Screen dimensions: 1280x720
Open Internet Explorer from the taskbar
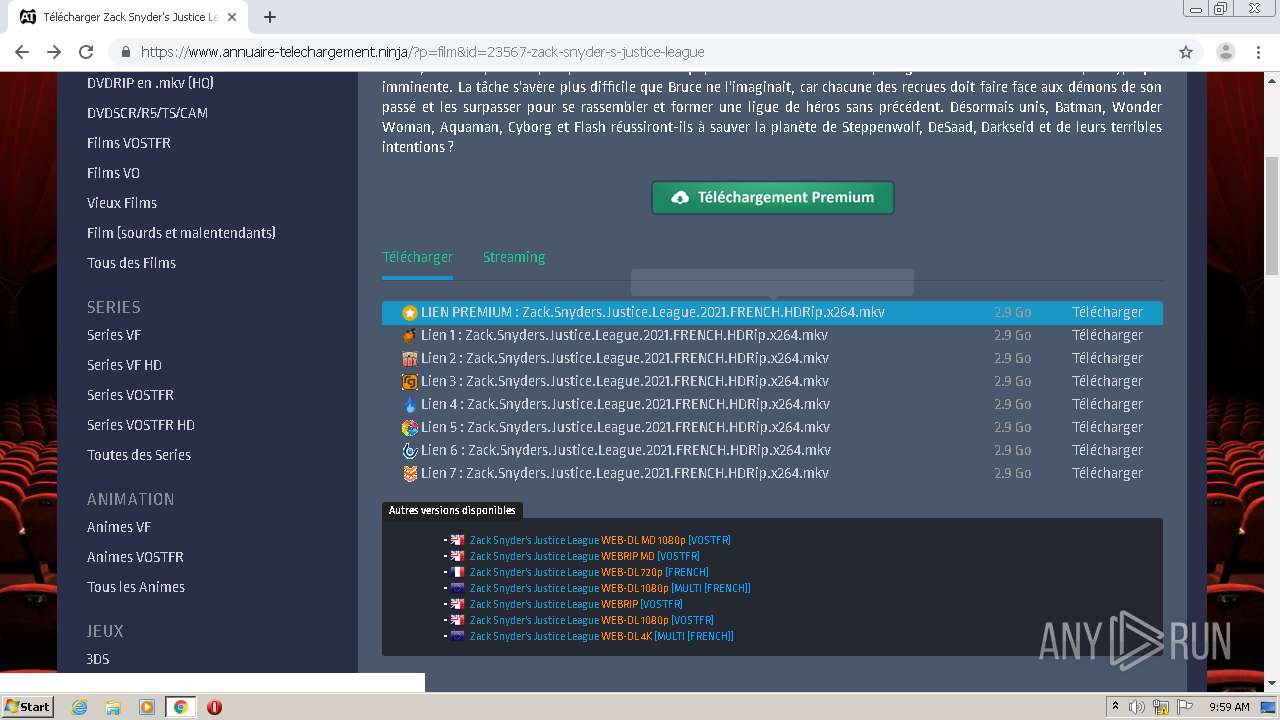(x=79, y=707)
